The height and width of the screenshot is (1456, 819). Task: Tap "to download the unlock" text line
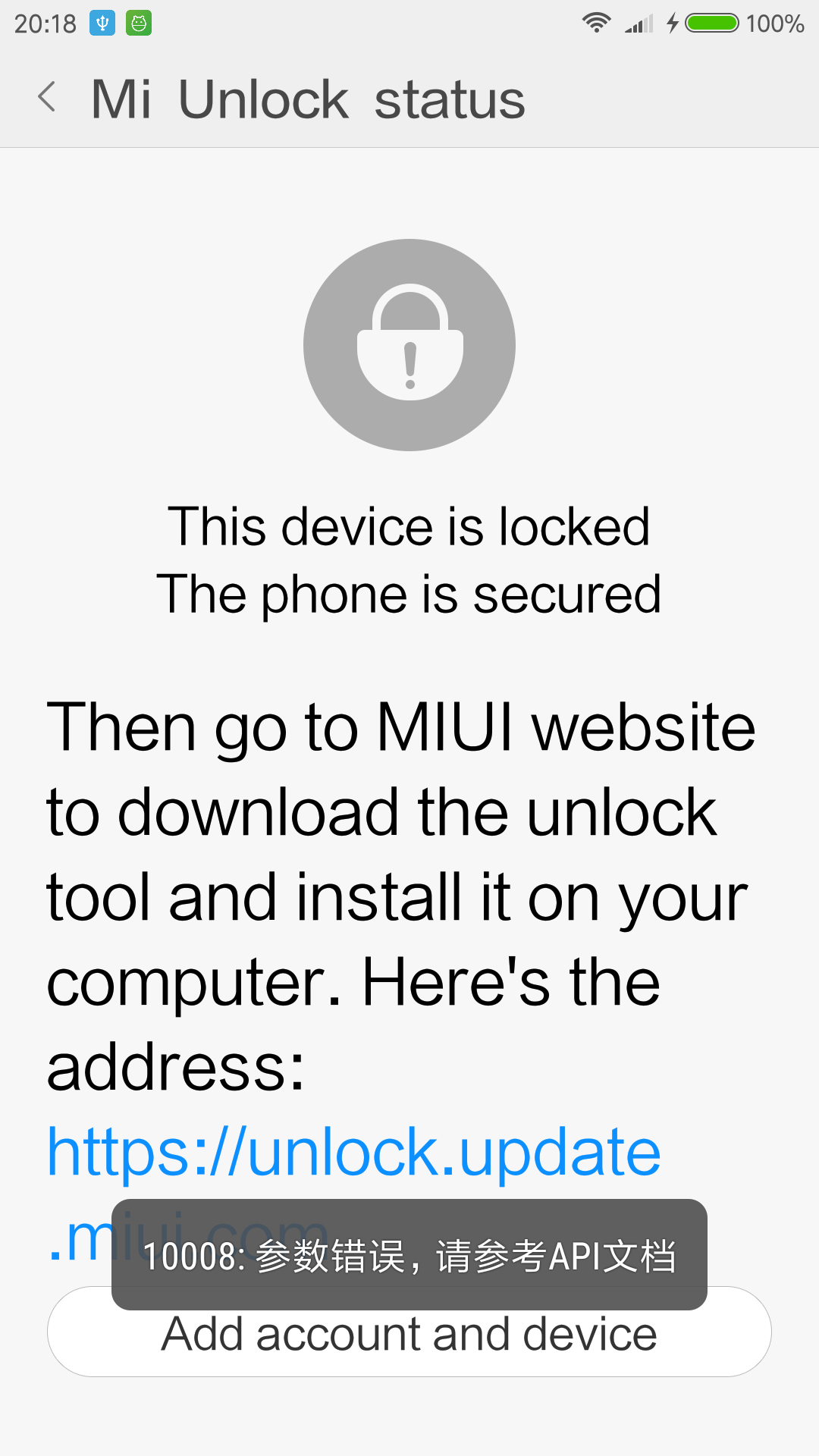tap(381, 812)
